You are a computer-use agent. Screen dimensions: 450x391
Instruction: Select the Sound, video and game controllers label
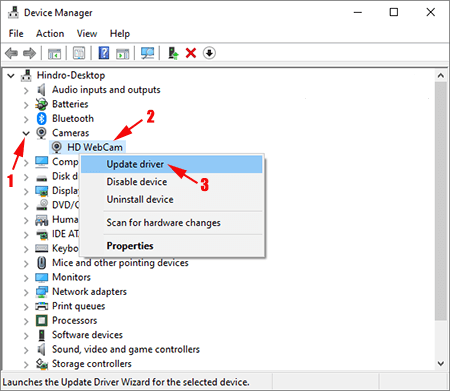pyautogui.click(x=126, y=349)
